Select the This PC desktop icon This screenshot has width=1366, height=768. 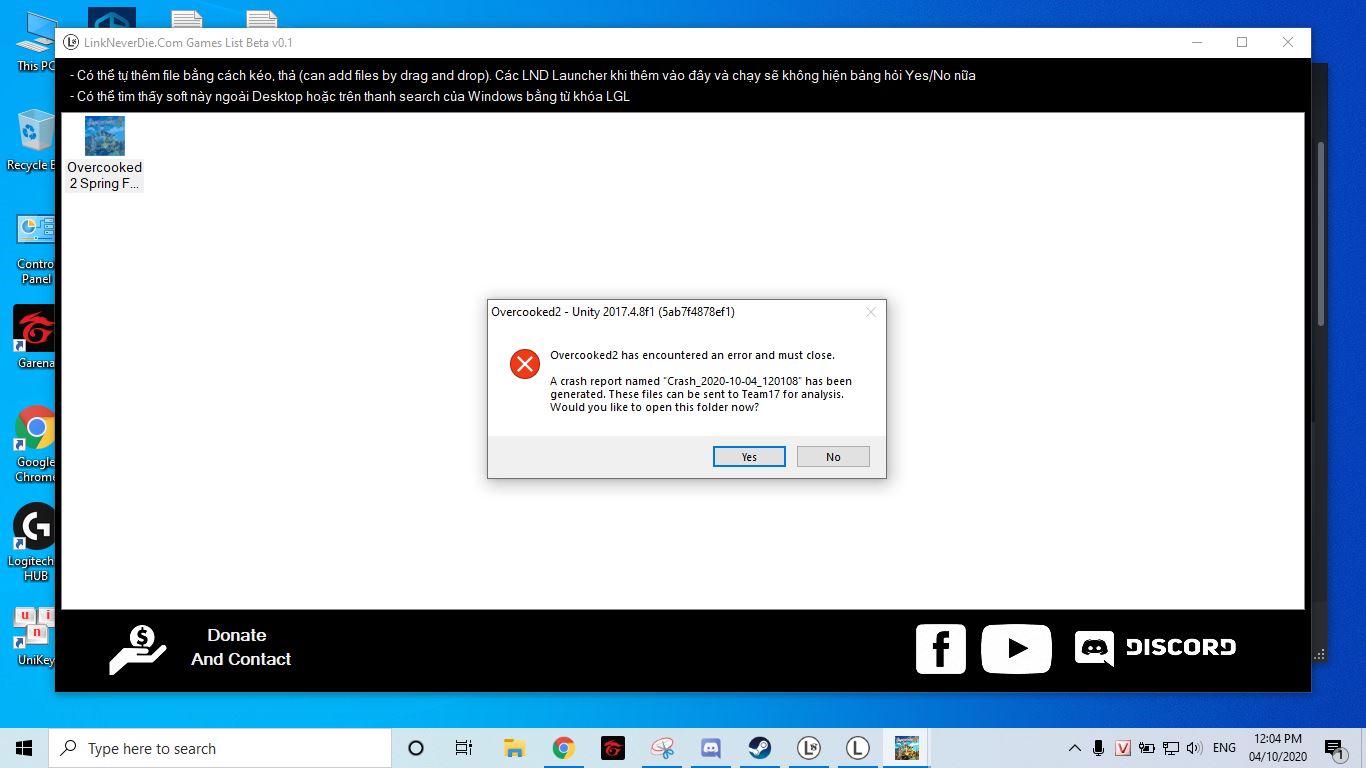pyautogui.click(x=35, y=42)
